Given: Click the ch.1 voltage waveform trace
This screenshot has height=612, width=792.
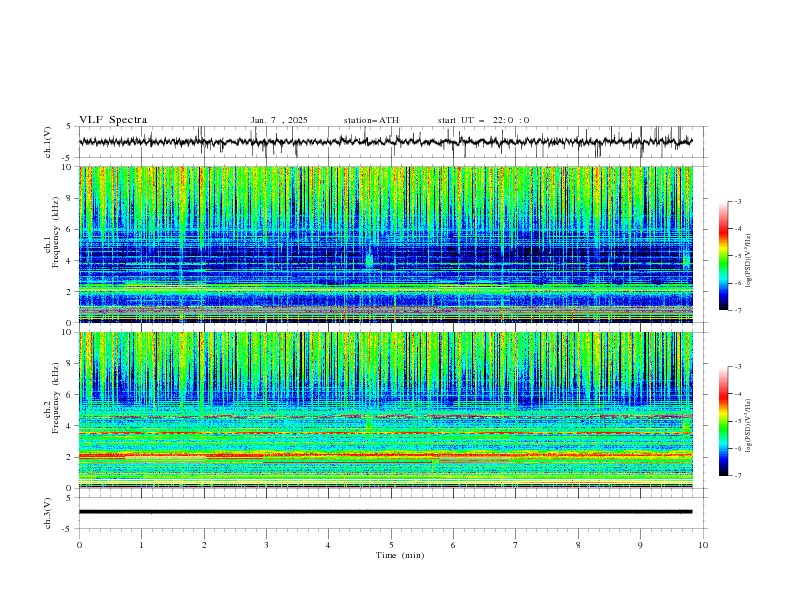Looking at the screenshot, I should 385,142.
